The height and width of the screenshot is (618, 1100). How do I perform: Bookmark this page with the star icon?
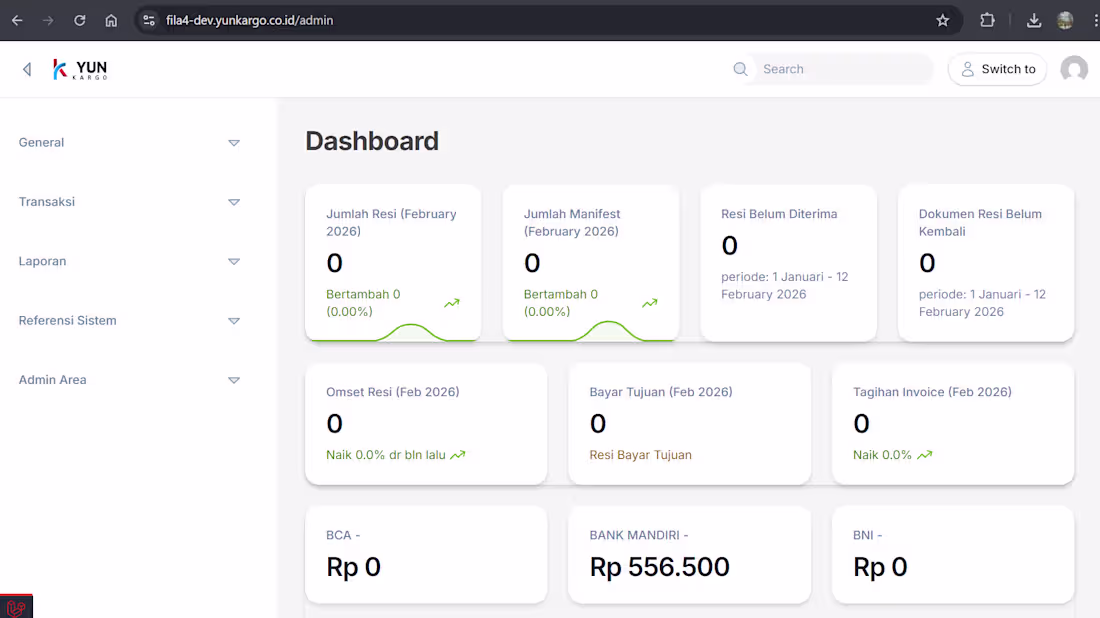pyautogui.click(x=942, y=20)
